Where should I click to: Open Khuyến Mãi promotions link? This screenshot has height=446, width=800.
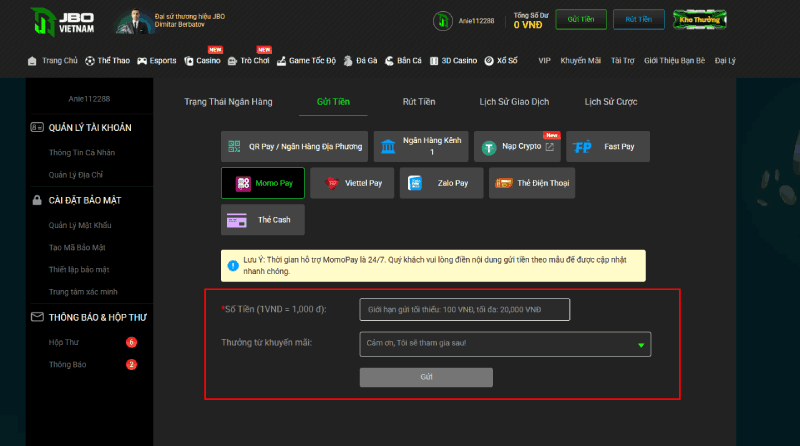[581, 61]
